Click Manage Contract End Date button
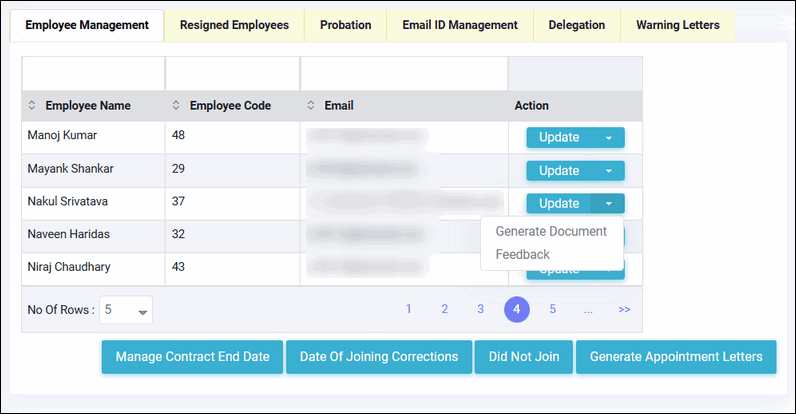 pyautogui.click(x=192, y=357)
